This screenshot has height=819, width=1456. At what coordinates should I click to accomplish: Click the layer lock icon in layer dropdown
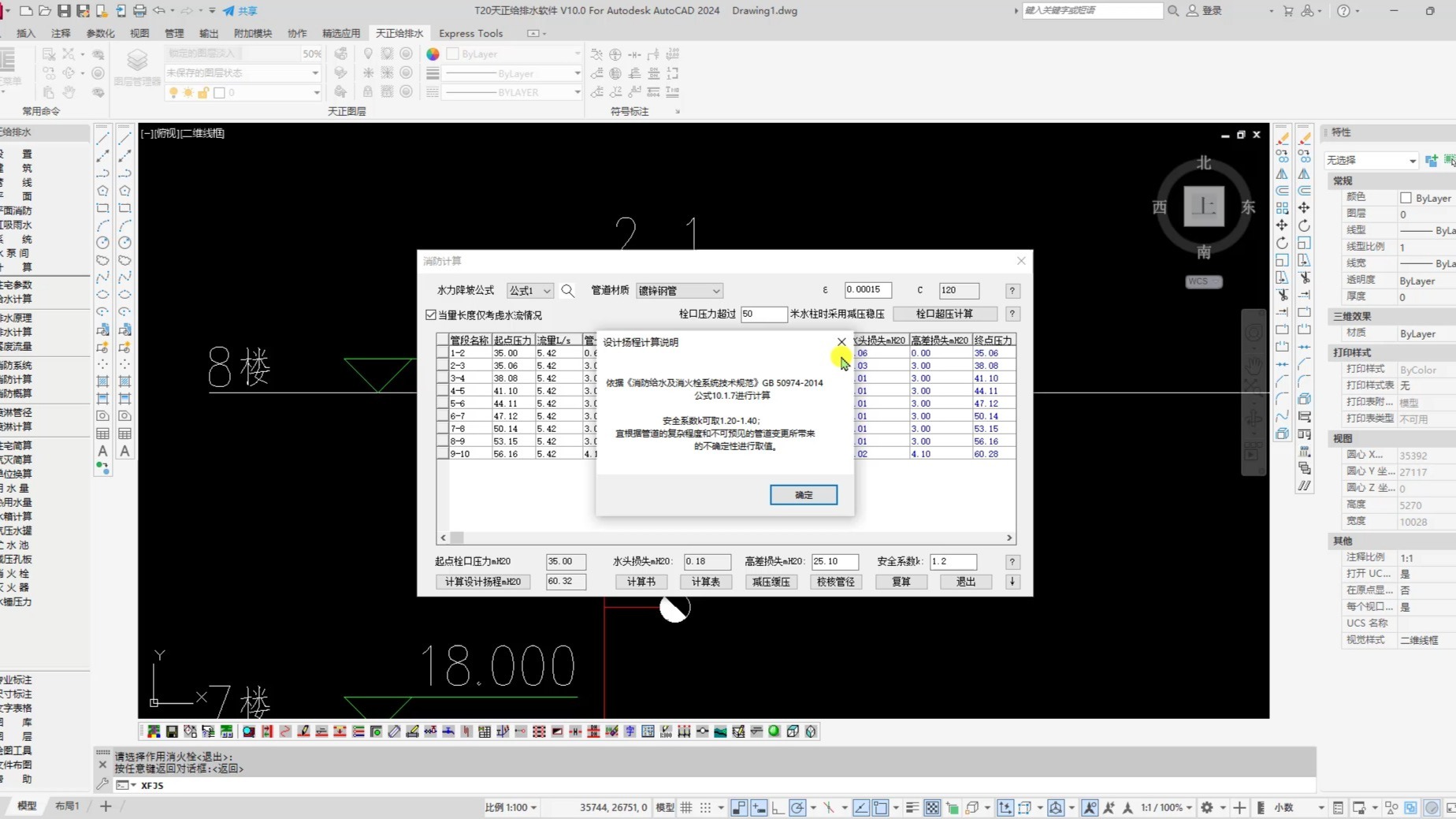[x=203, y=93]
